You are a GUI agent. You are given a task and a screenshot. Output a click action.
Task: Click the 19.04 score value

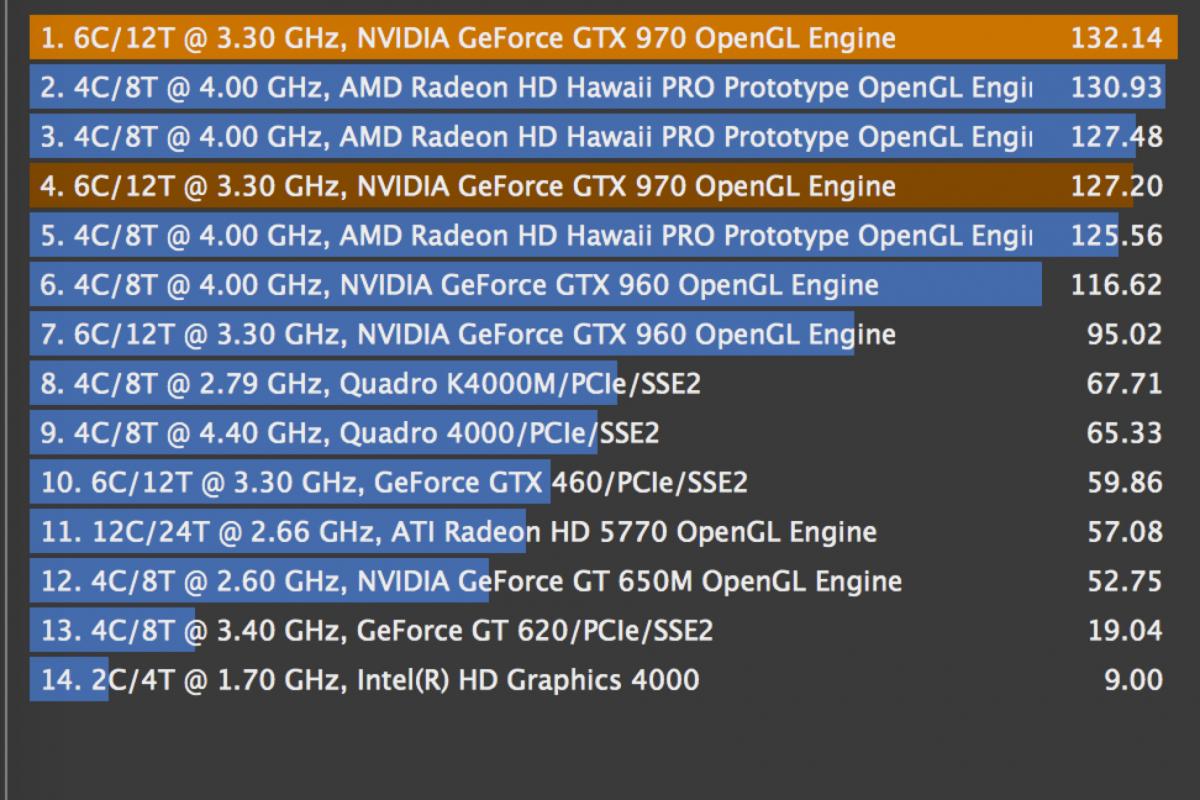pos(1125,631)
